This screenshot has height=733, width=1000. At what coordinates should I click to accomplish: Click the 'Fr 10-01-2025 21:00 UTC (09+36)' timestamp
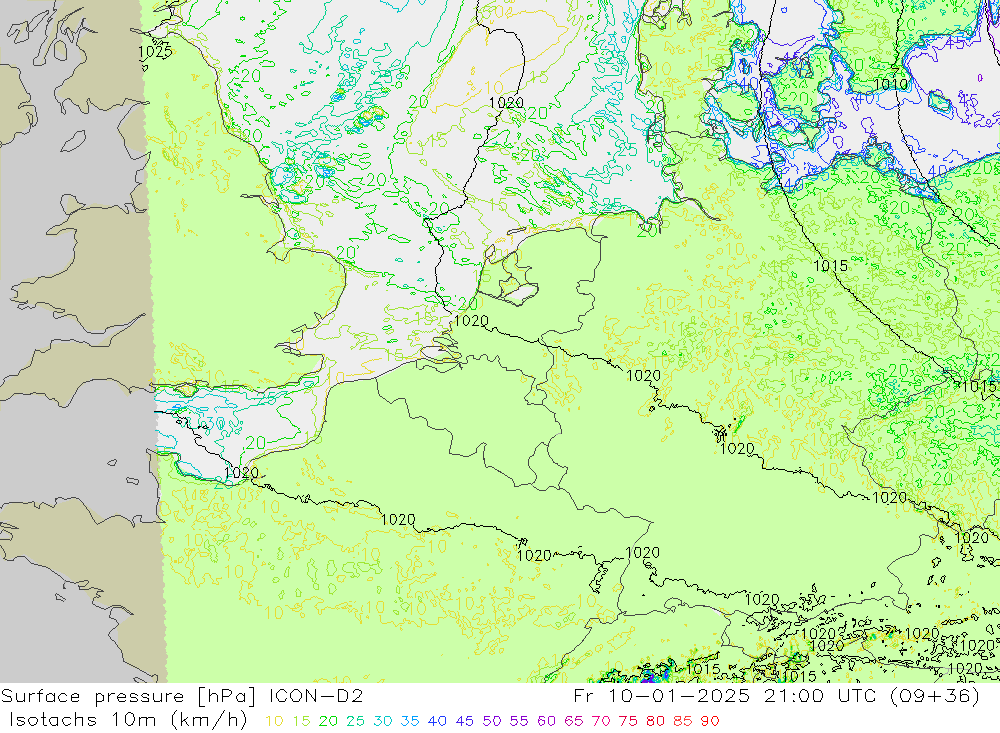click(776, 696)
